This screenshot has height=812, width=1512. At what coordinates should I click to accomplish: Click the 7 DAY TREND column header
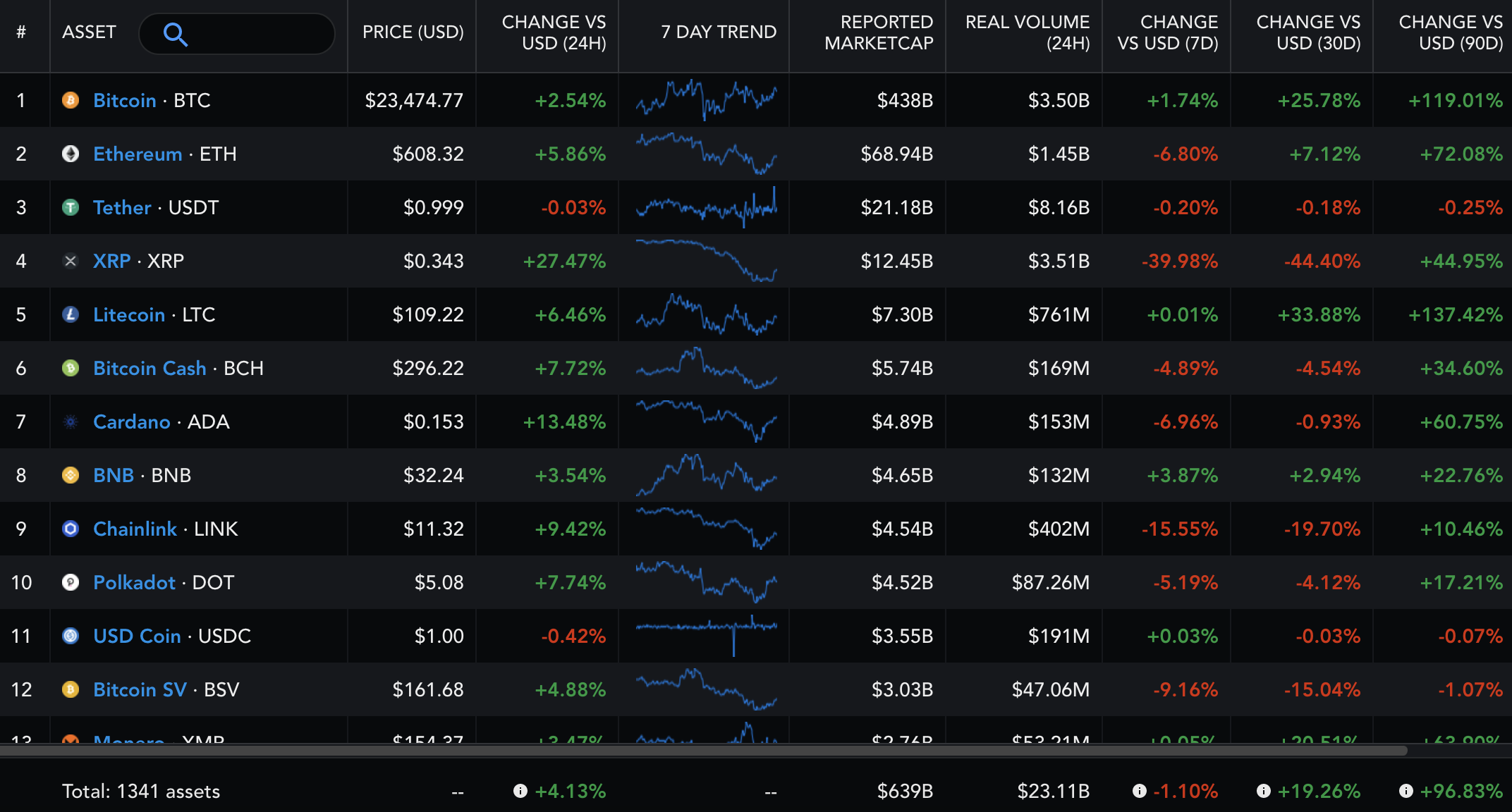point(719,32)
